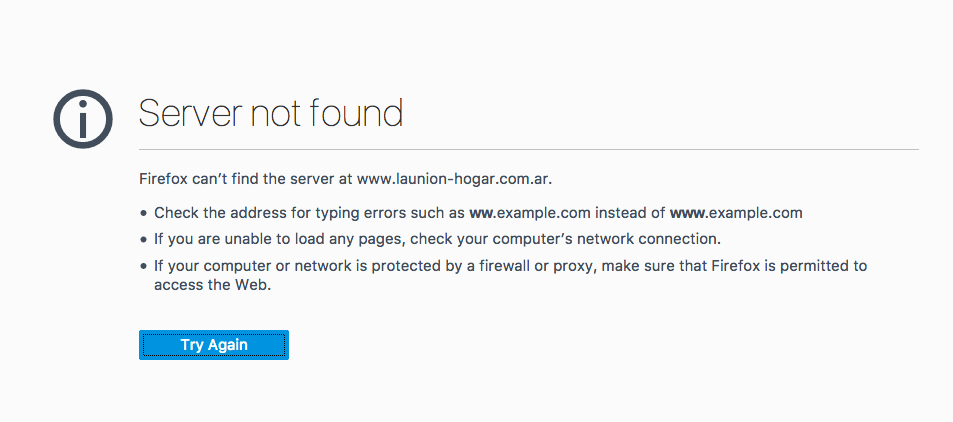Click the circled information icon

83,119
